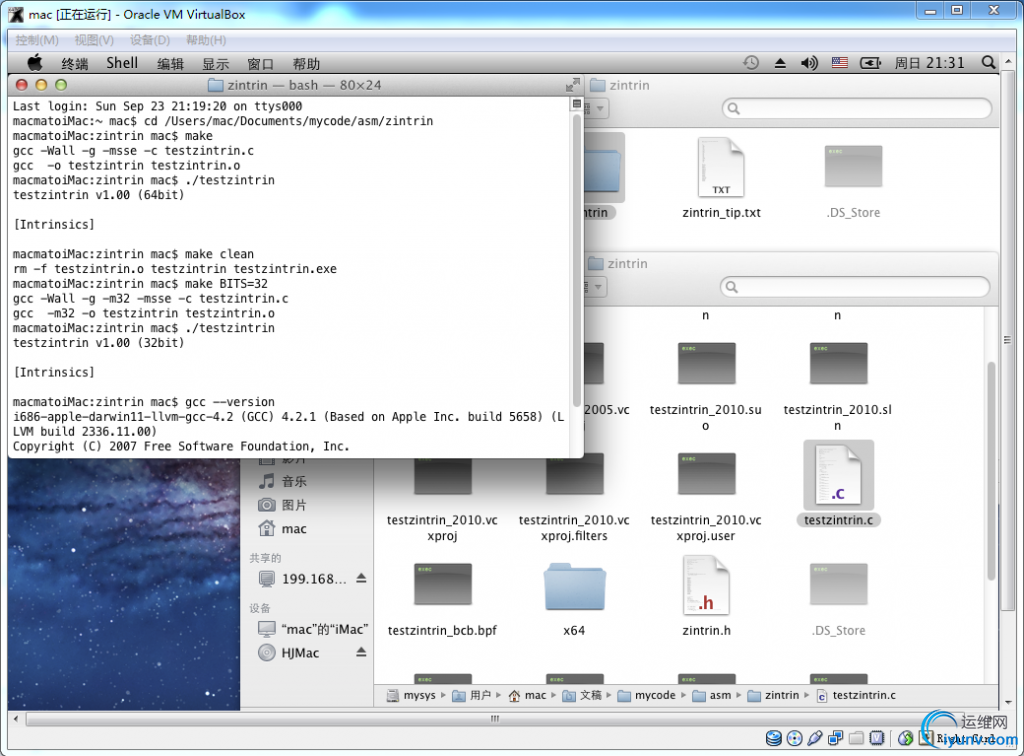Image resolution: width=1024 pixels, height=756 pixels.
Task: Eject the HJMac disc in sidebar
Action: click(x=361, y=653)
